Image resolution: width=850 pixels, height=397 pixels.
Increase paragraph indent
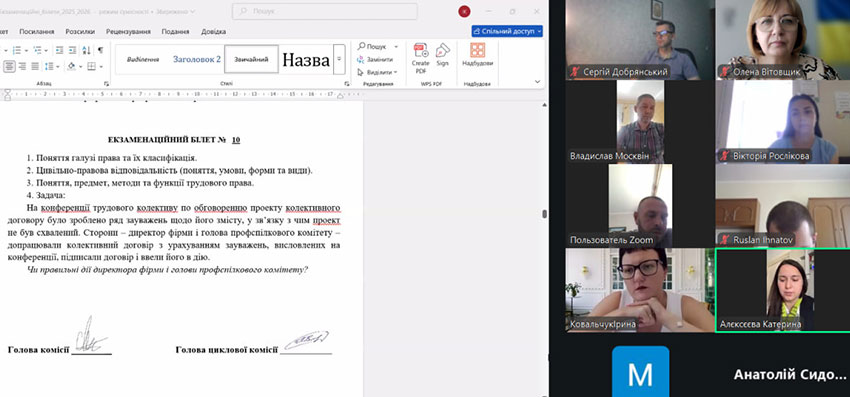click(72, 50)
